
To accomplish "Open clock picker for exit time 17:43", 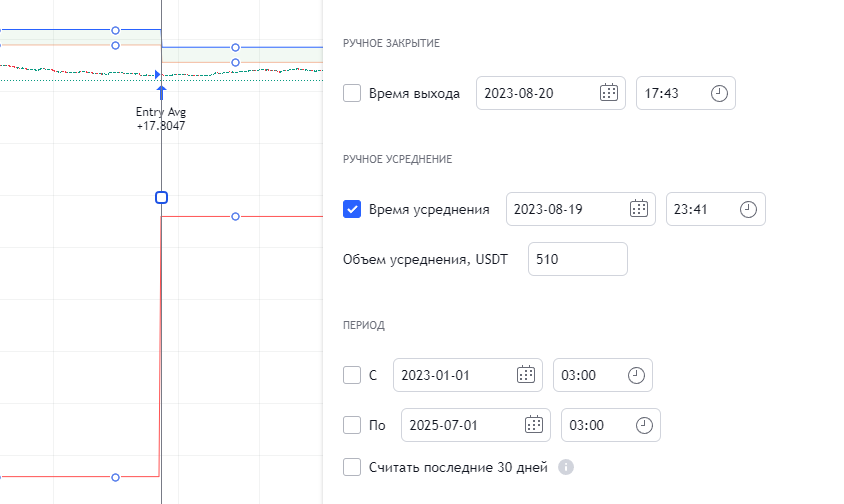I will click(719, 93).
